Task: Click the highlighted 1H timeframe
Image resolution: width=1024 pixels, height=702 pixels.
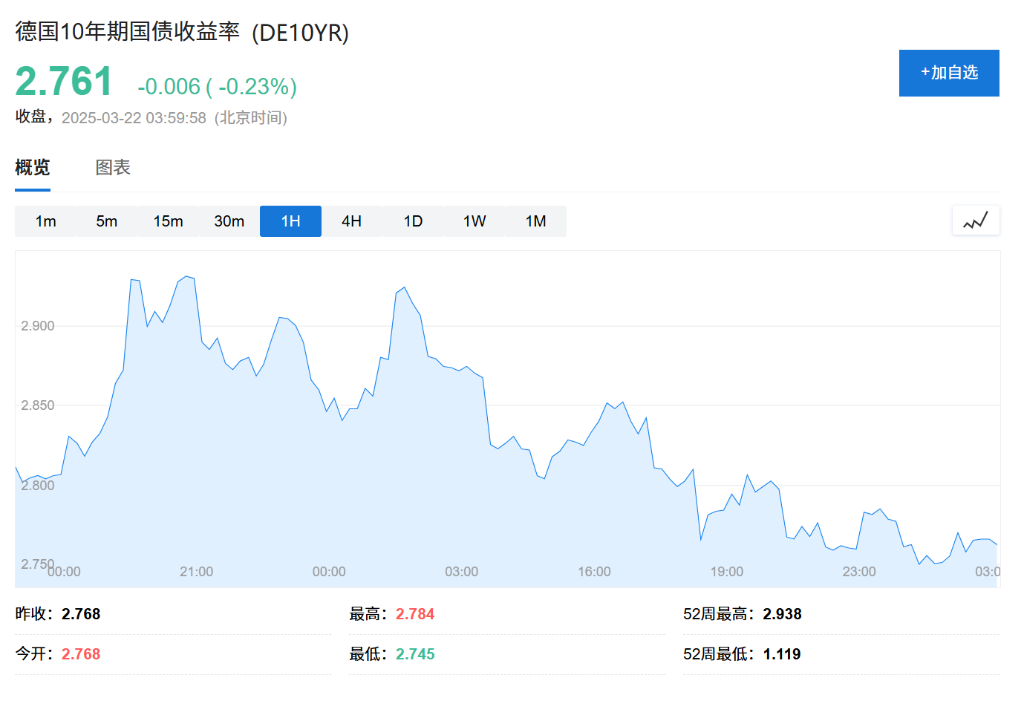Action: (290, 221)
